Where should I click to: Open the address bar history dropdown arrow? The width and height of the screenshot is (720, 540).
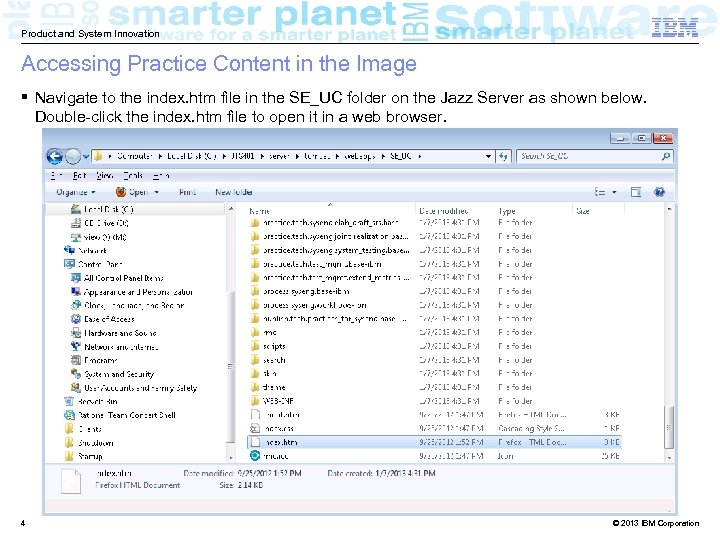(488, 156)
